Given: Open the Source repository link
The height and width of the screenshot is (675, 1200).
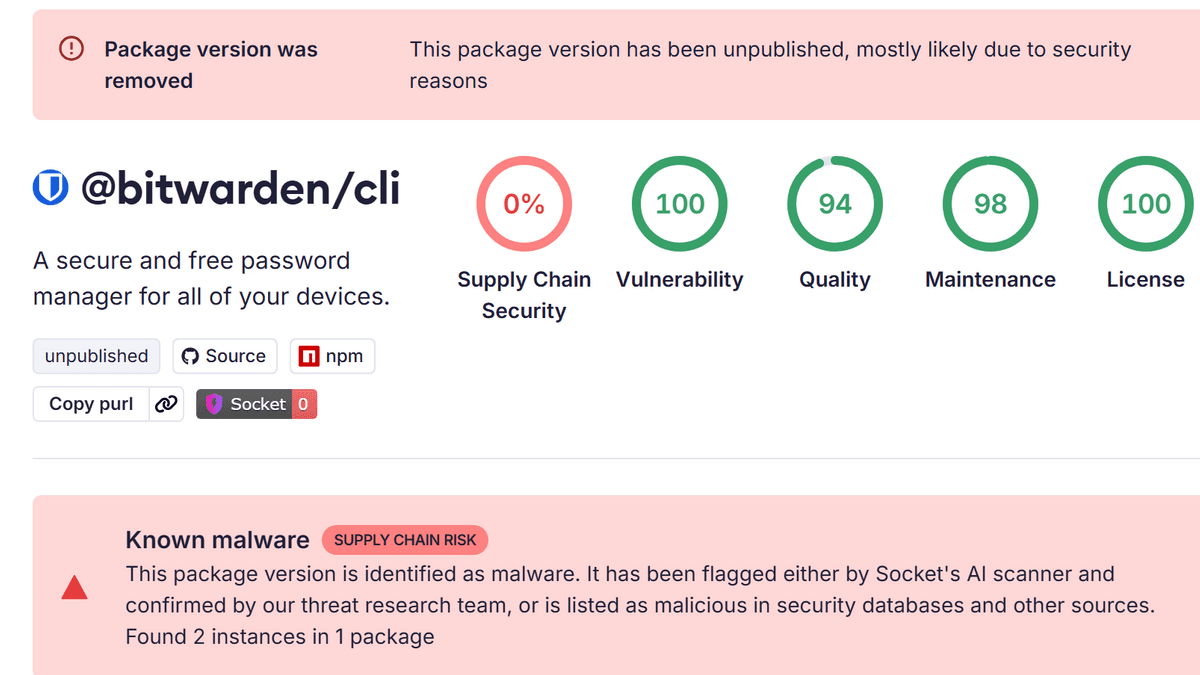Looking at the screenshot, I should (x=224, y=356).
